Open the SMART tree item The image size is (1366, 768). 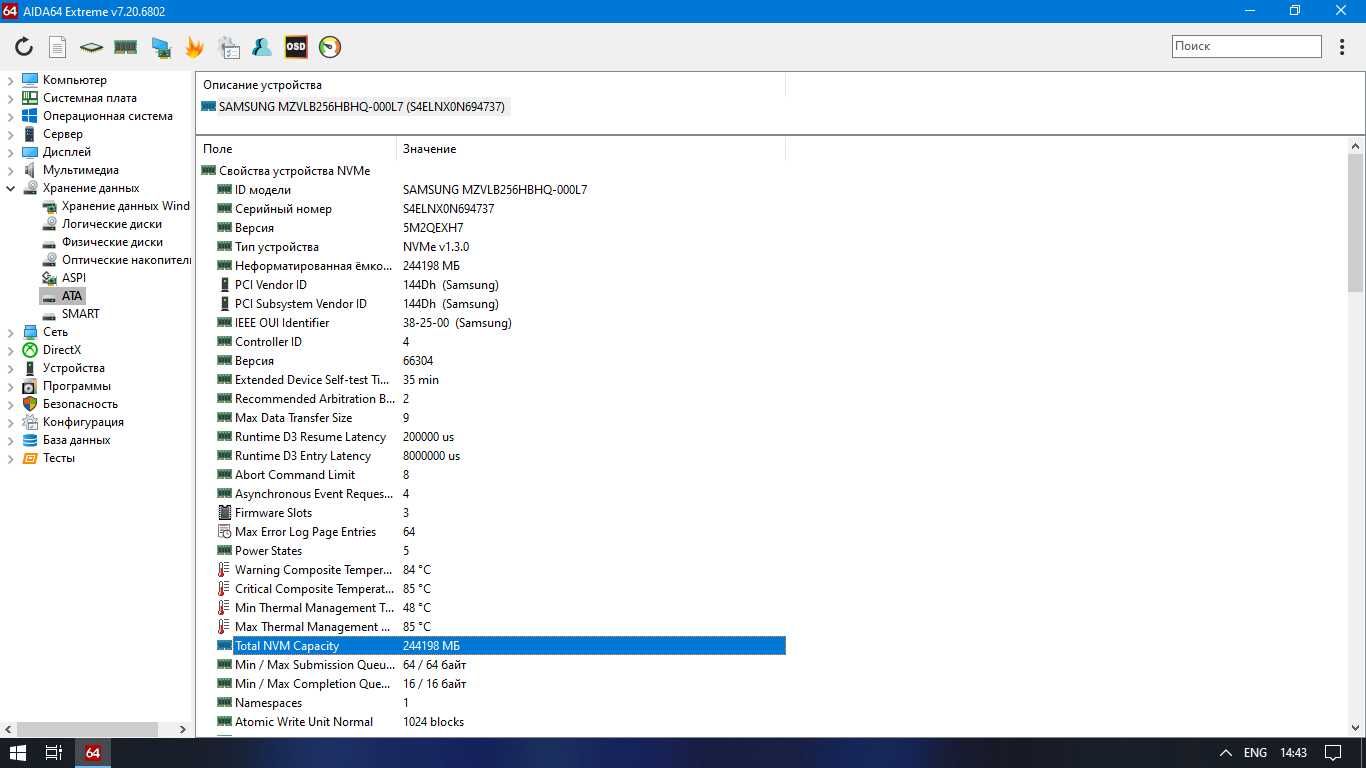[x=80, y=314]
